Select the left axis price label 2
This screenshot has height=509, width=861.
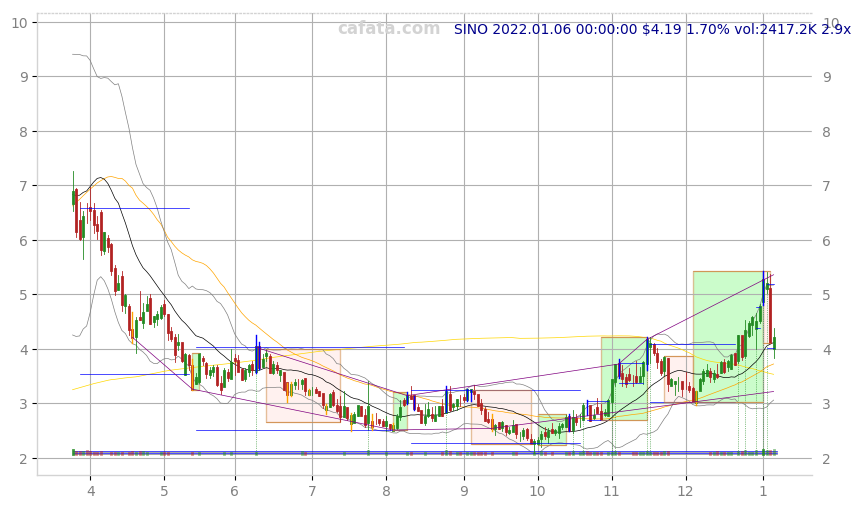click(x=24, y=458)
